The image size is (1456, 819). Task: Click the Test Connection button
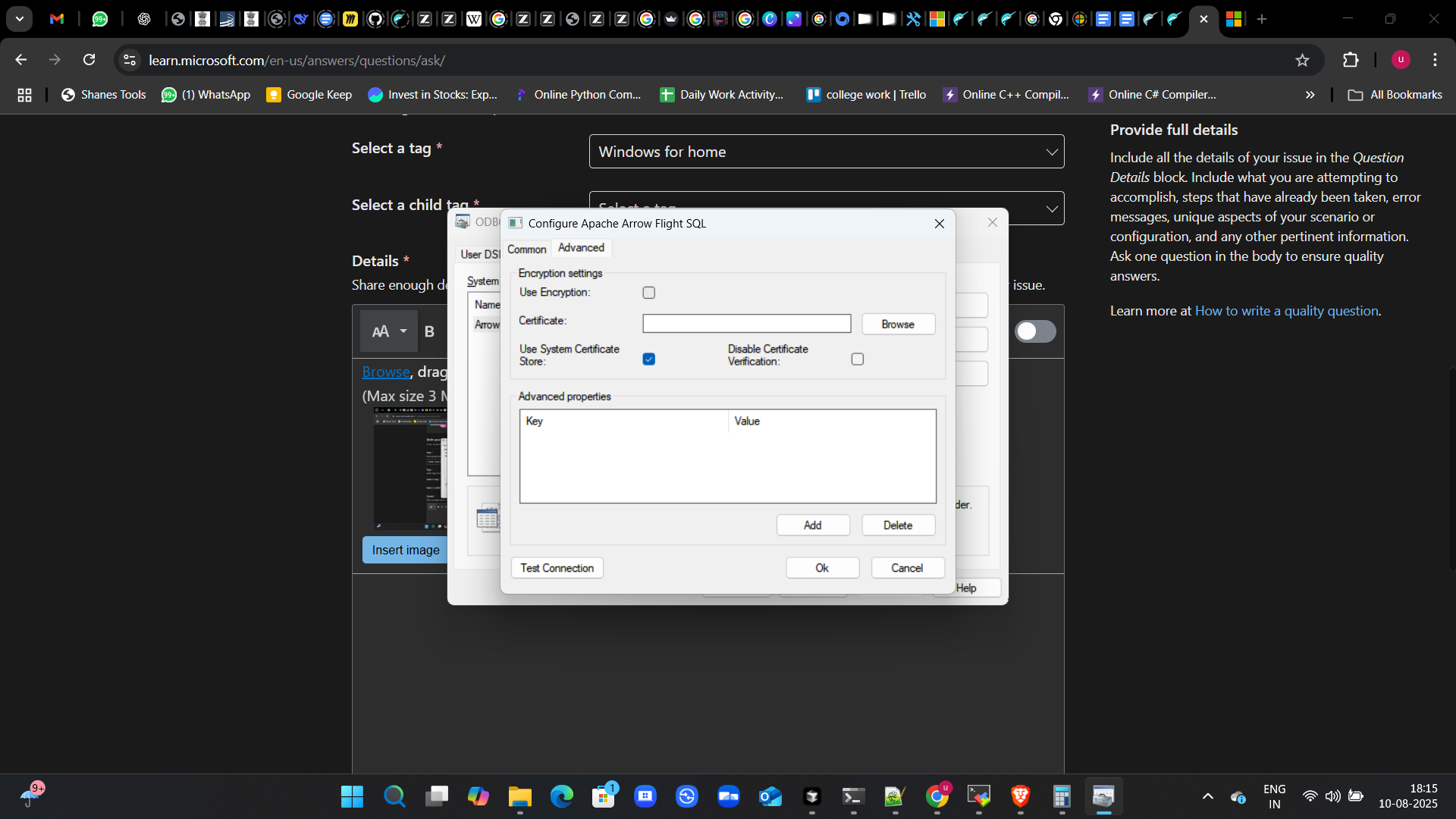(557, 568)
